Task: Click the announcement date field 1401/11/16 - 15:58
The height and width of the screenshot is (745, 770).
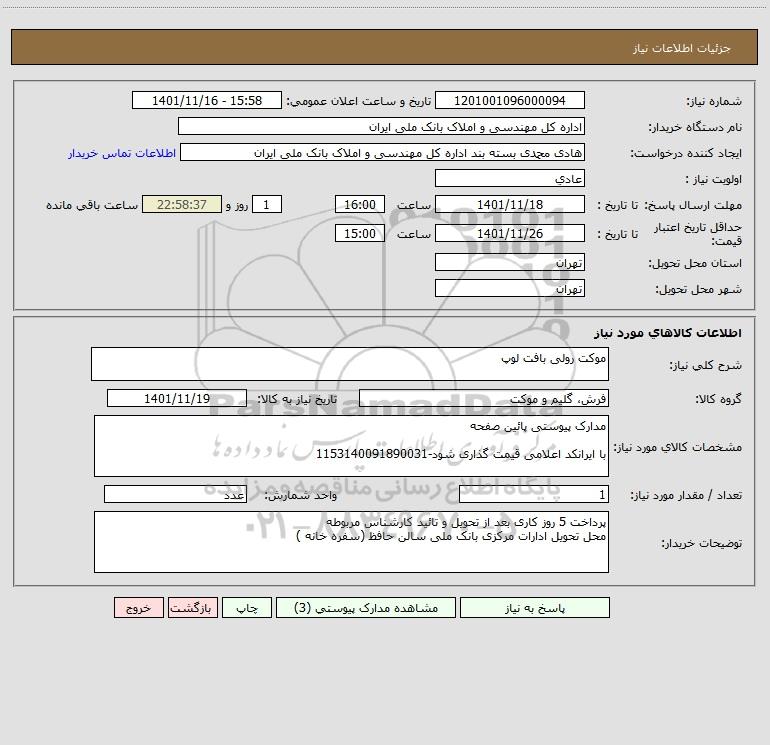Action: (x=207, y=100)
